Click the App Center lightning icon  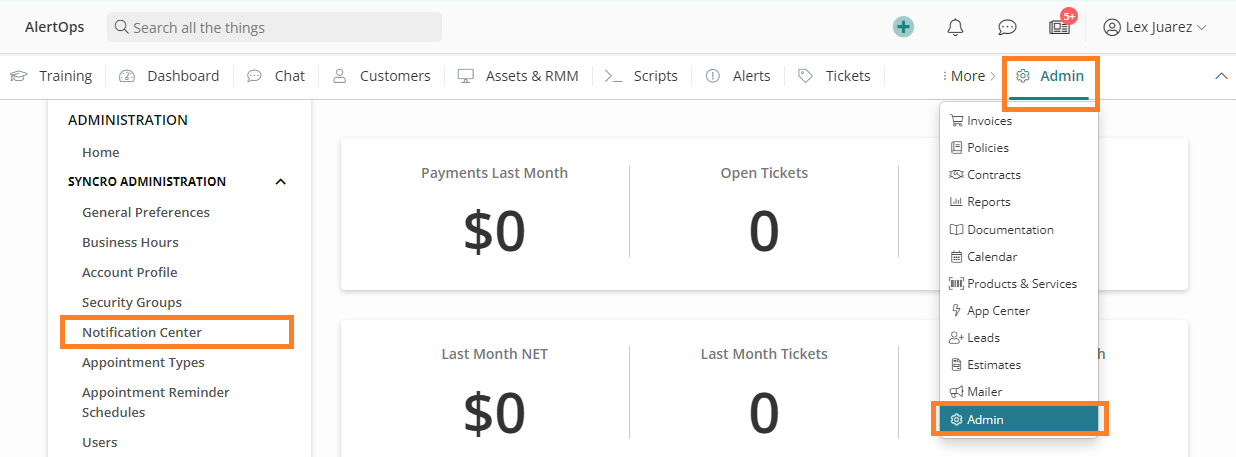pos(957,311)
